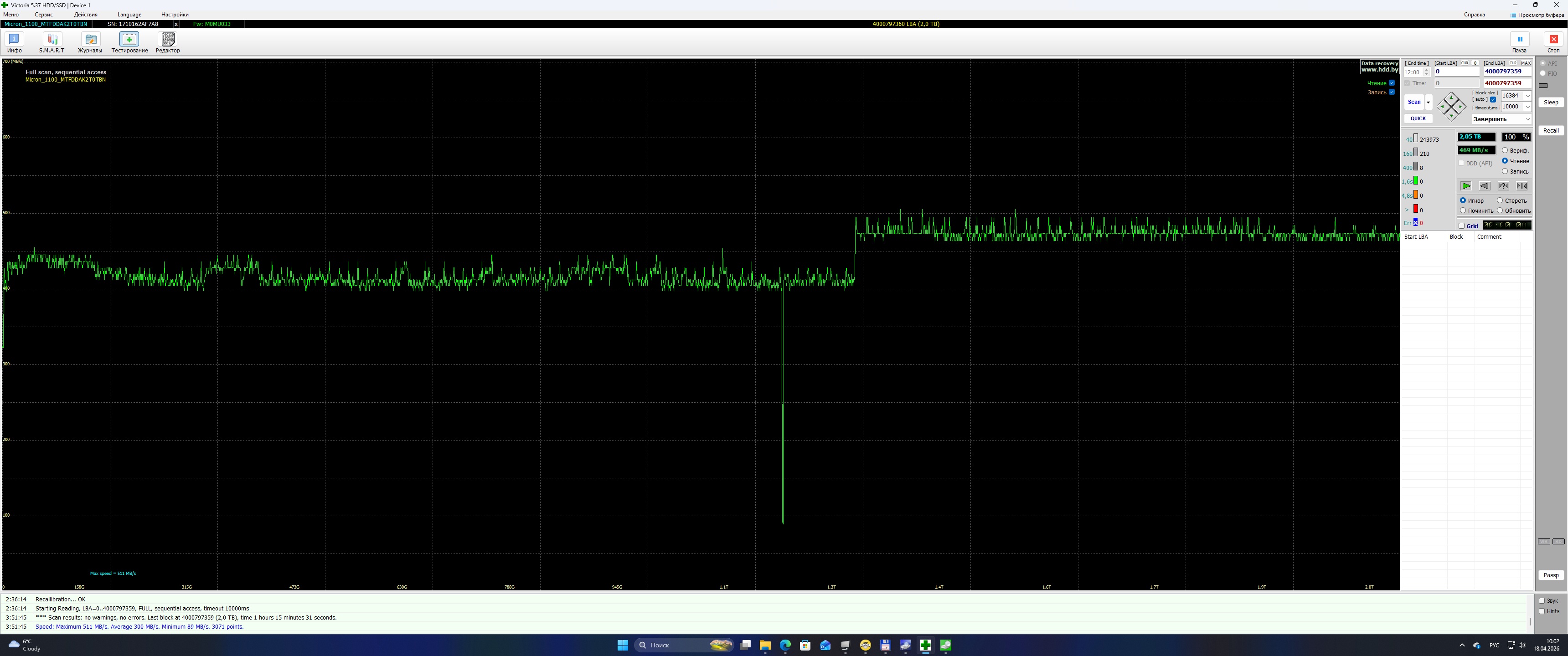Enable the Звук sound checkbox
1568x656 pixels.
click(1542, 600)
